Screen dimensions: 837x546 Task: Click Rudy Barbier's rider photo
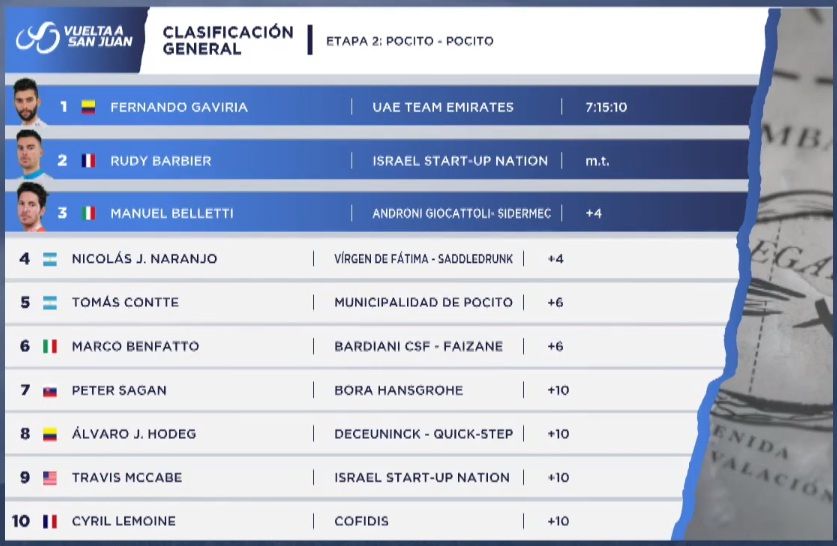29,154
